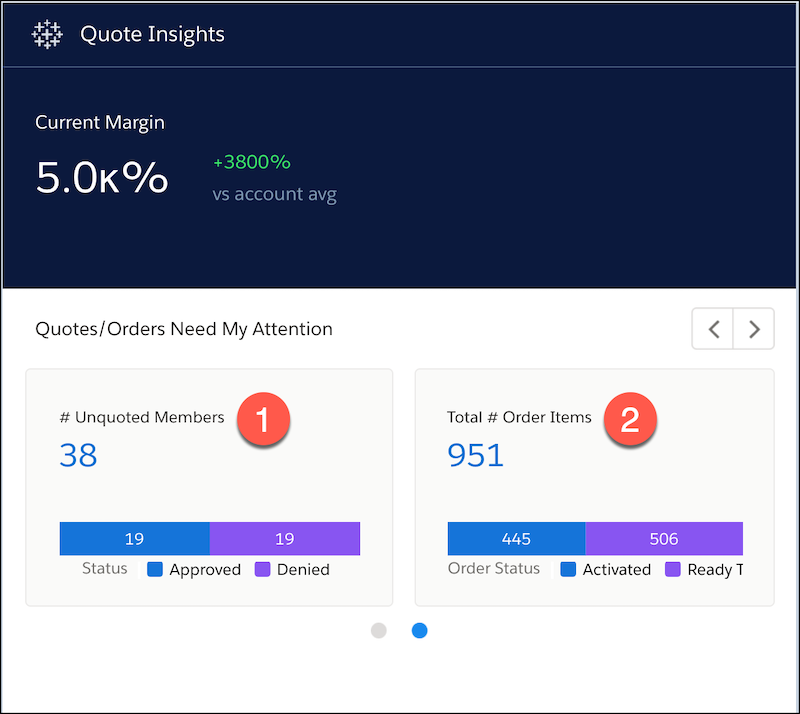
Task: Go to previous carousel slide arrow
Action: tap(713, 329)
